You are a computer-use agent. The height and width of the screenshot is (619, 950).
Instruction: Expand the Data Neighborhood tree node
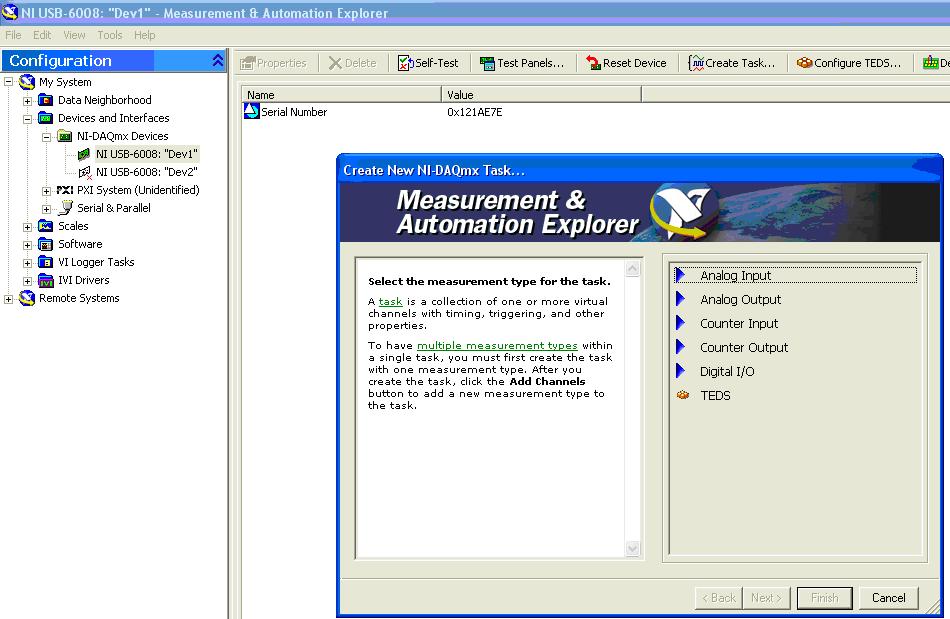coord(28,100)
